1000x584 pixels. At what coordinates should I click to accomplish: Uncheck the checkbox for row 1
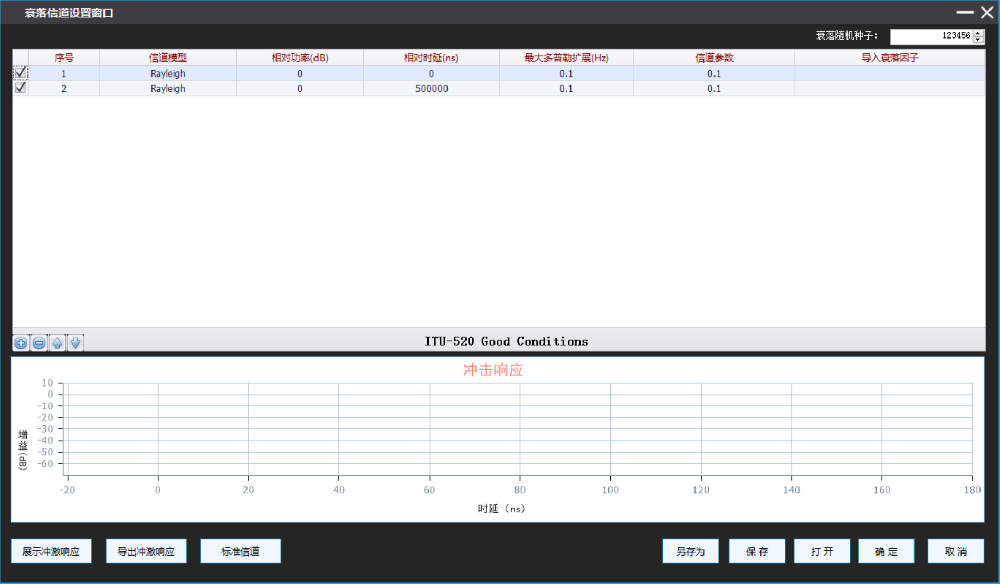click(20, 73)
